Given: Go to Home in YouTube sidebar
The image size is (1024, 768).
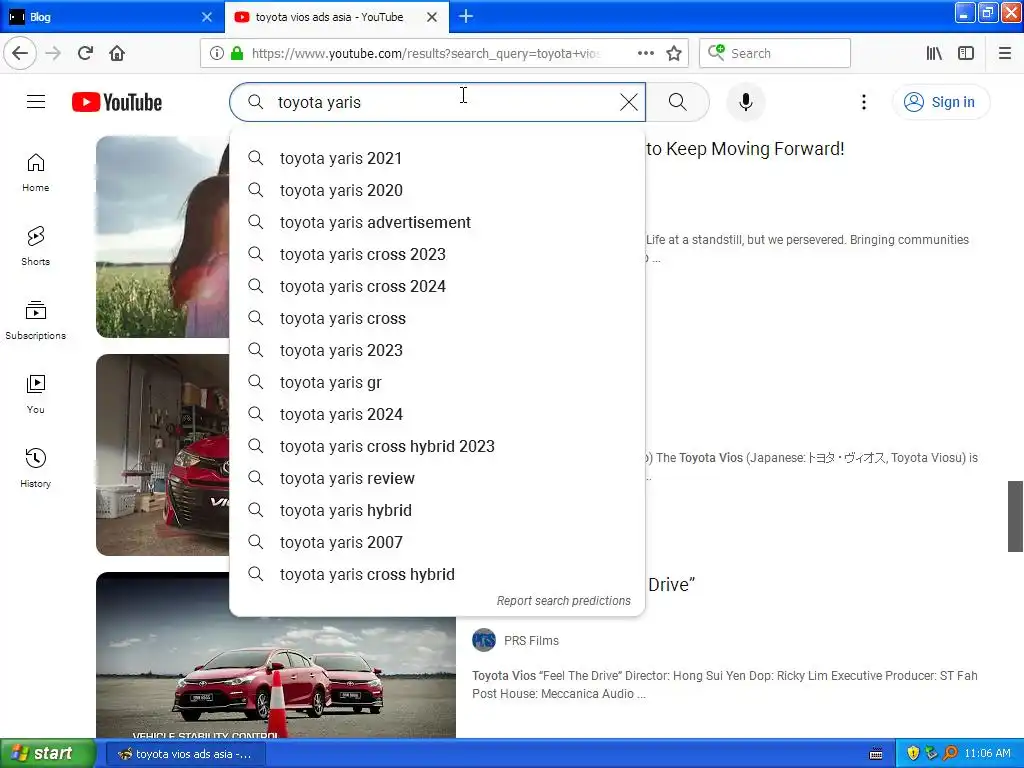Looking at the screenshot, I should click(x=35, y=172).
